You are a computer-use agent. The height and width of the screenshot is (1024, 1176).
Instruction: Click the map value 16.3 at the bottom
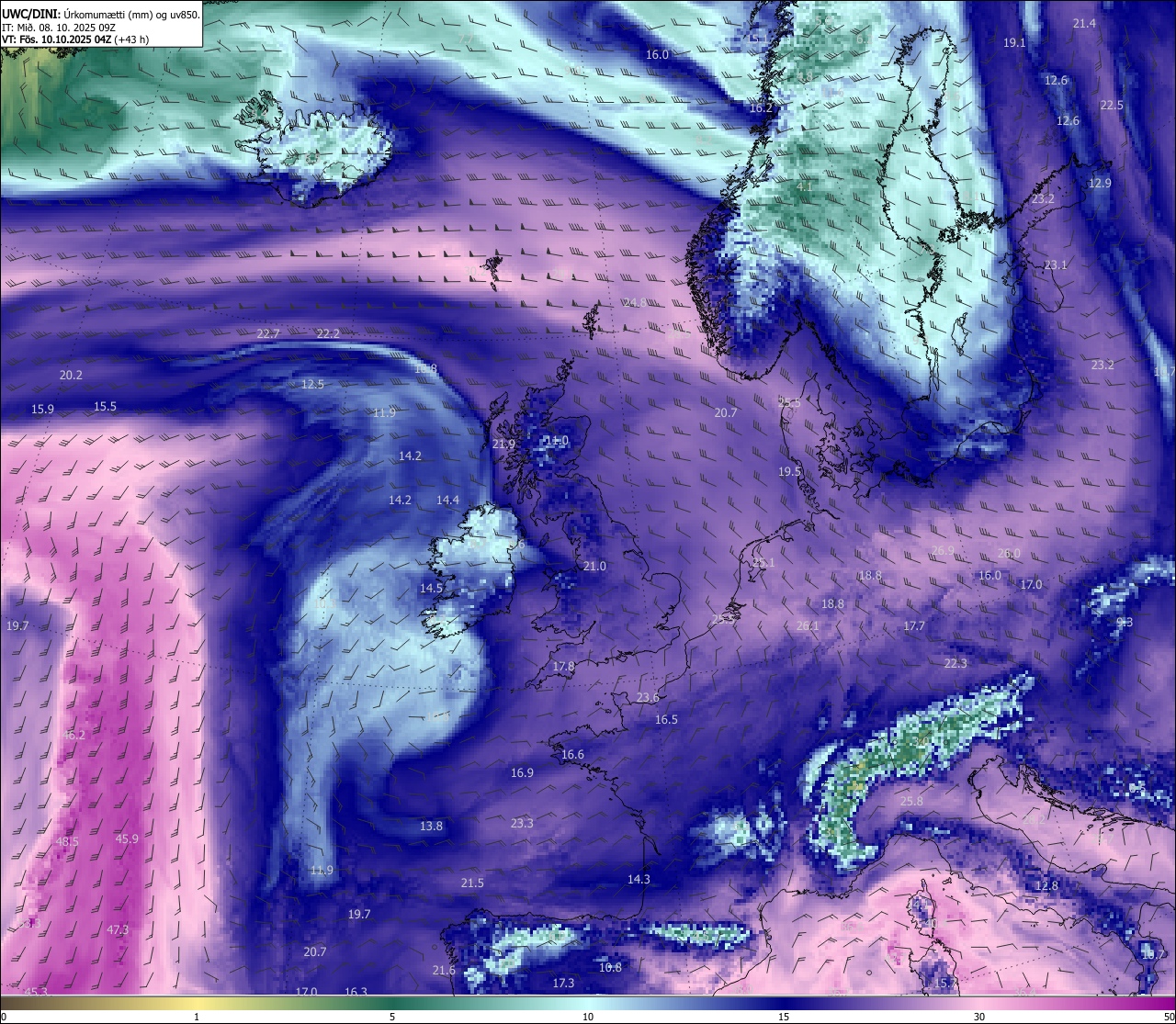356,992
